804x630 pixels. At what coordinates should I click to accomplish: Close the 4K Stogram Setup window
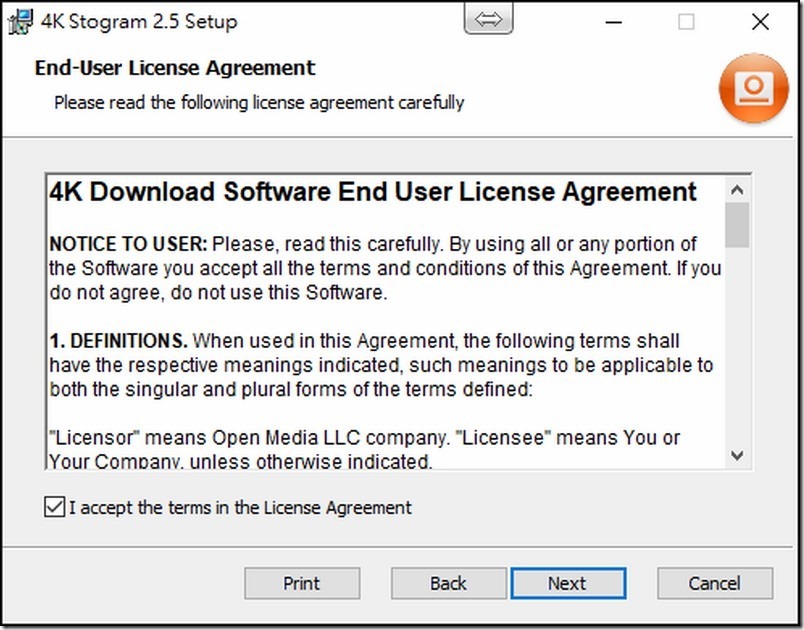tap(760, 21)
